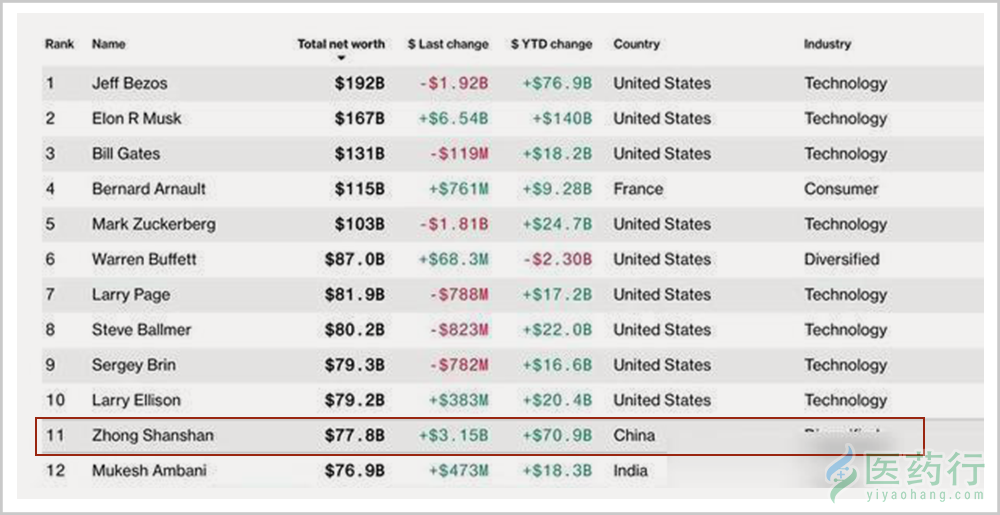
Task: Open Warren Buffett's entry
Action: pyautogui.click(x=144, y=259)
